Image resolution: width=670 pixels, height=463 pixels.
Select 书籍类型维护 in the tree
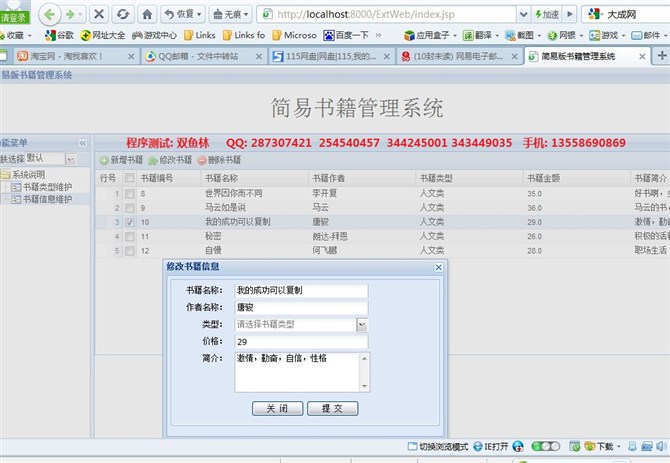(x=47, y=187)
